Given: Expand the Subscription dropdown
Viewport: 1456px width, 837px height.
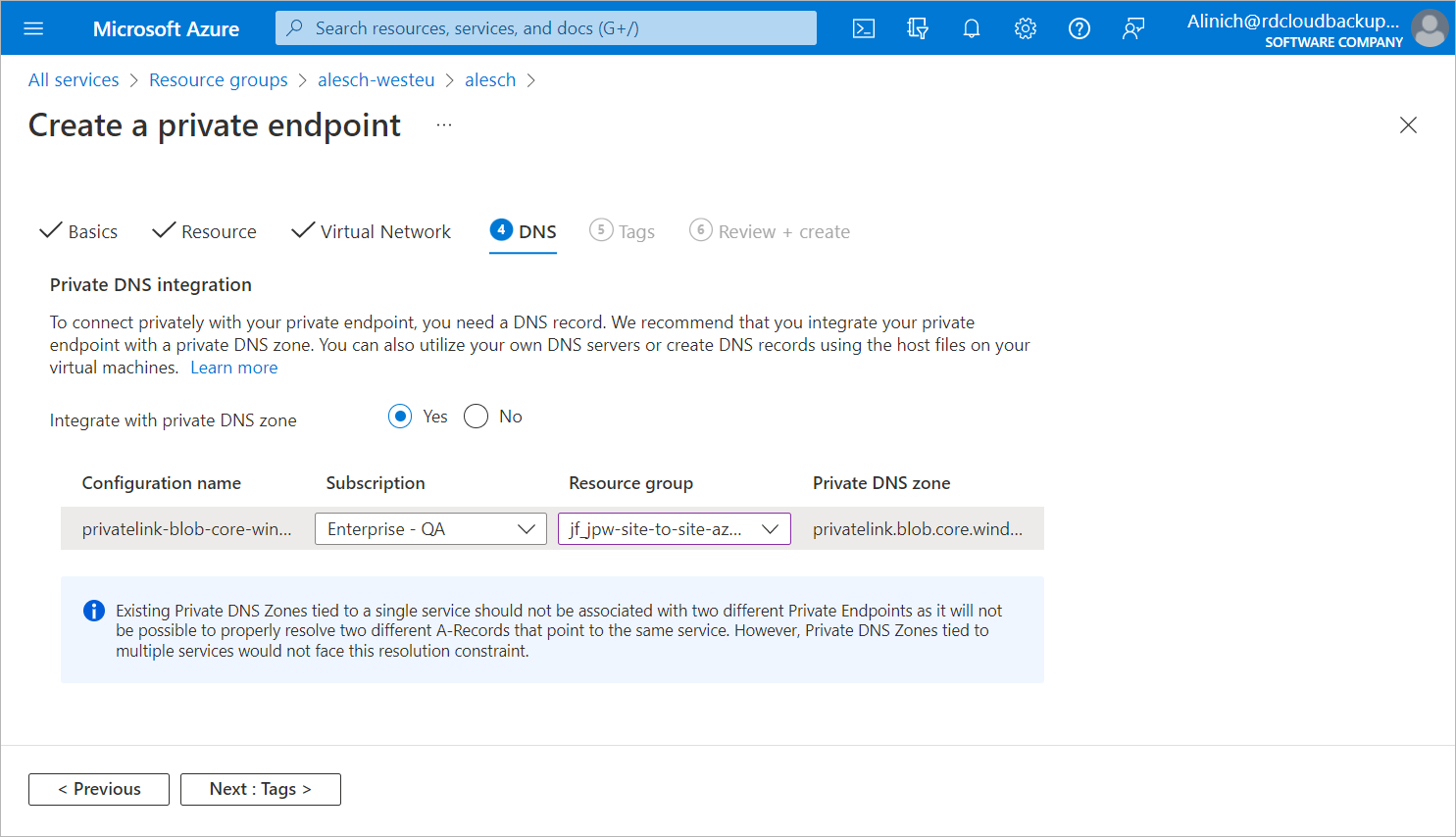Looking at the screenshot, I should tap(430, 529).
